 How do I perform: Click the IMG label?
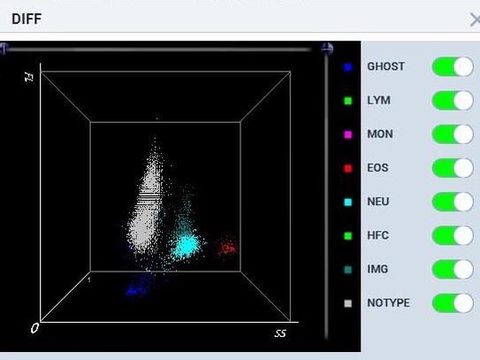377,269
